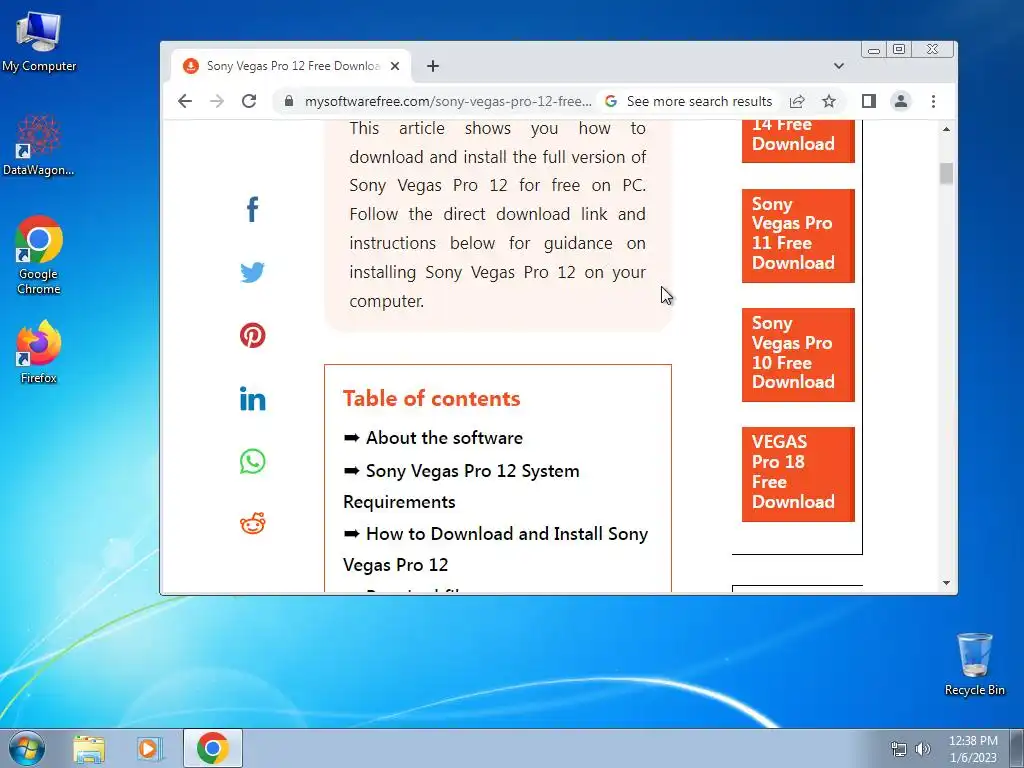Screen dimensions: 1024x768
Task: Open the Chrome three-dot menu
Action: pos(933,101)
